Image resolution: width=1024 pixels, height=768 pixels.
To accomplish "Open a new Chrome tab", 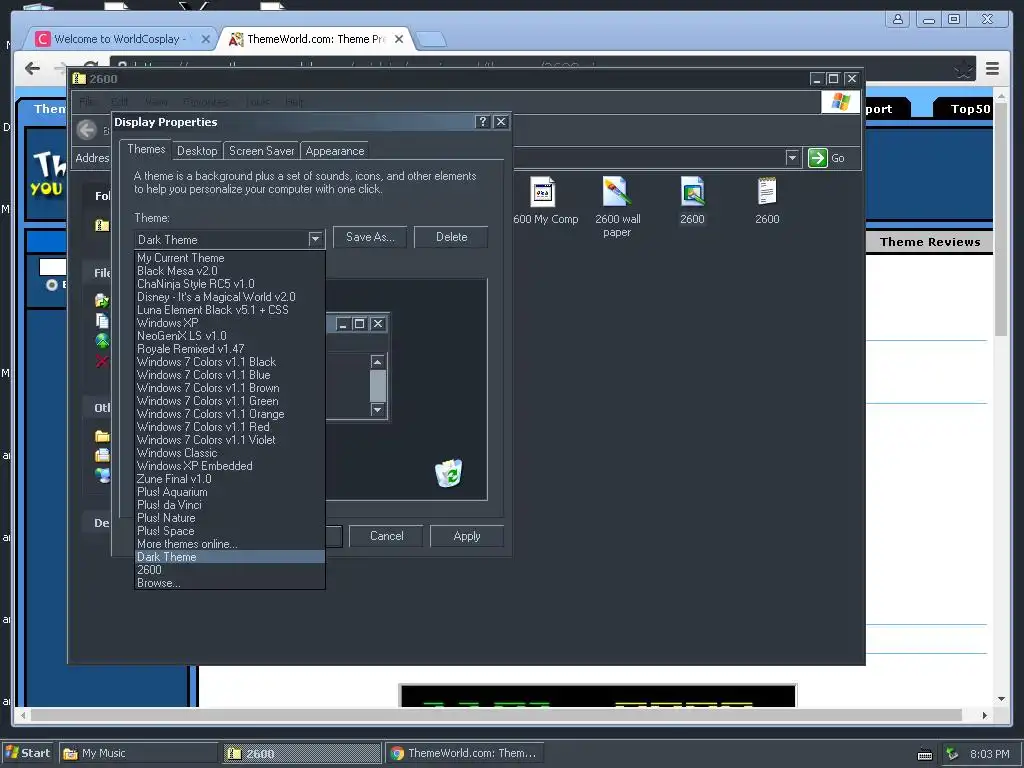I will (x=432, y=39).
